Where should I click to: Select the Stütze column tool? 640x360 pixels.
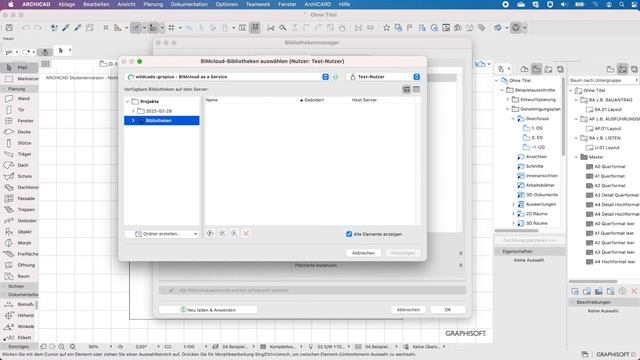[x=19, y=143]
